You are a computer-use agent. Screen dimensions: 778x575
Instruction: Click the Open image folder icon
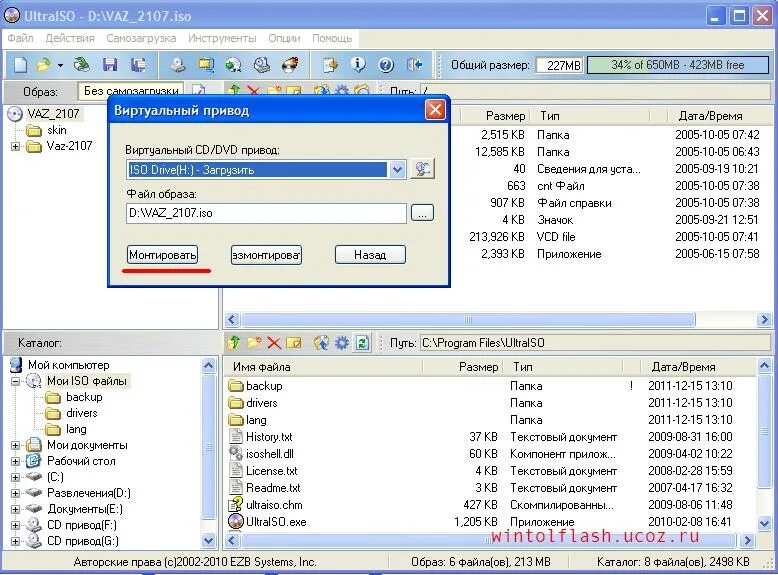tap(44, 64)
